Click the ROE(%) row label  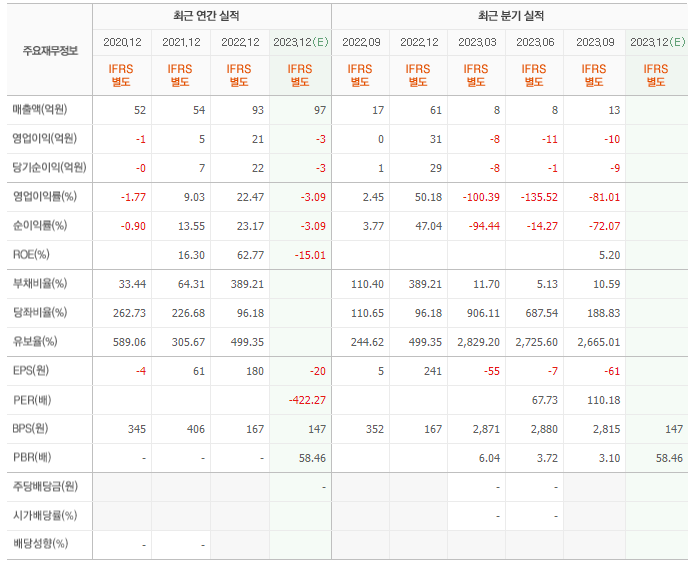tap(31, 254)
